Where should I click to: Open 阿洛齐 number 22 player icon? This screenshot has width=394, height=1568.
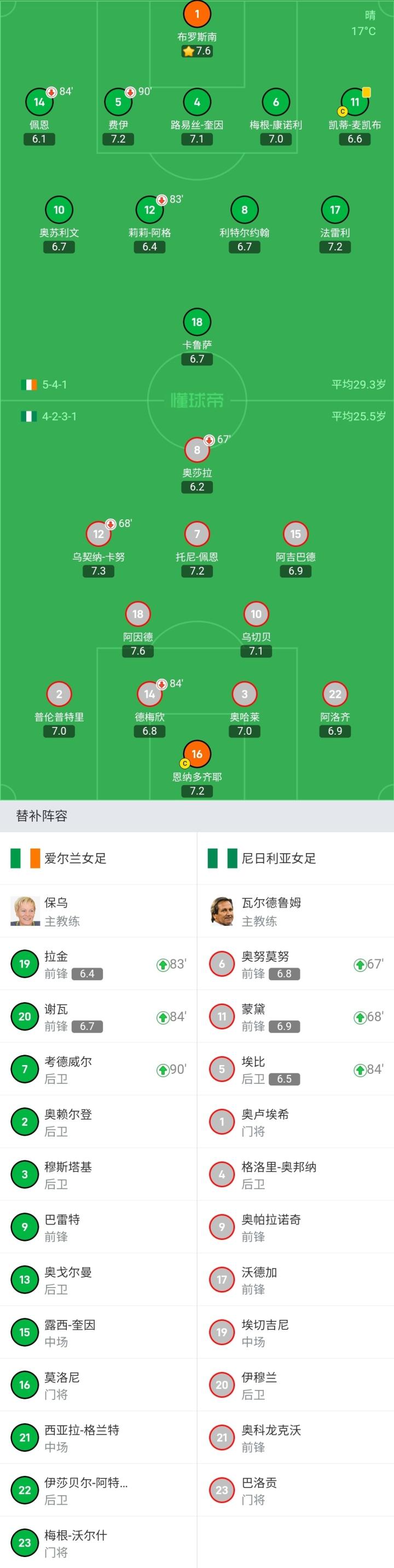335,694
